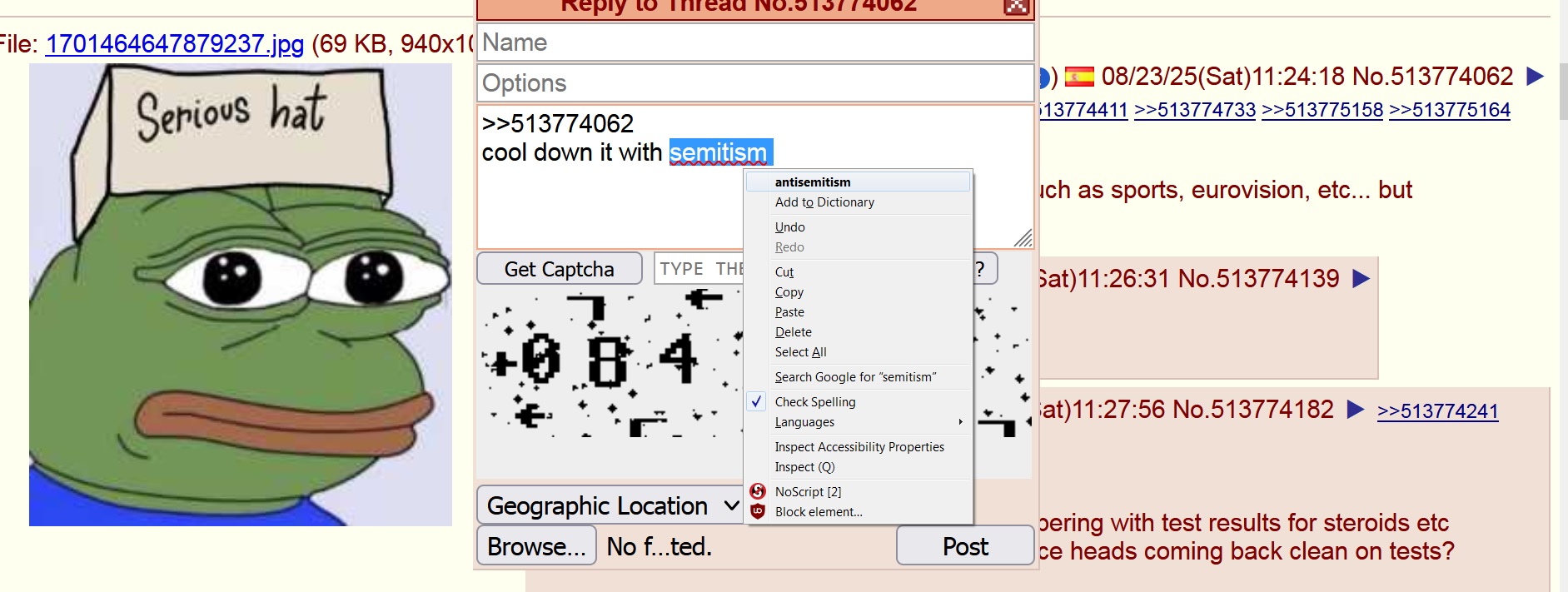Viewport: 1568px width, 592px height.
Task: Open backlink >>513775164
Action: coord(1450,110)
